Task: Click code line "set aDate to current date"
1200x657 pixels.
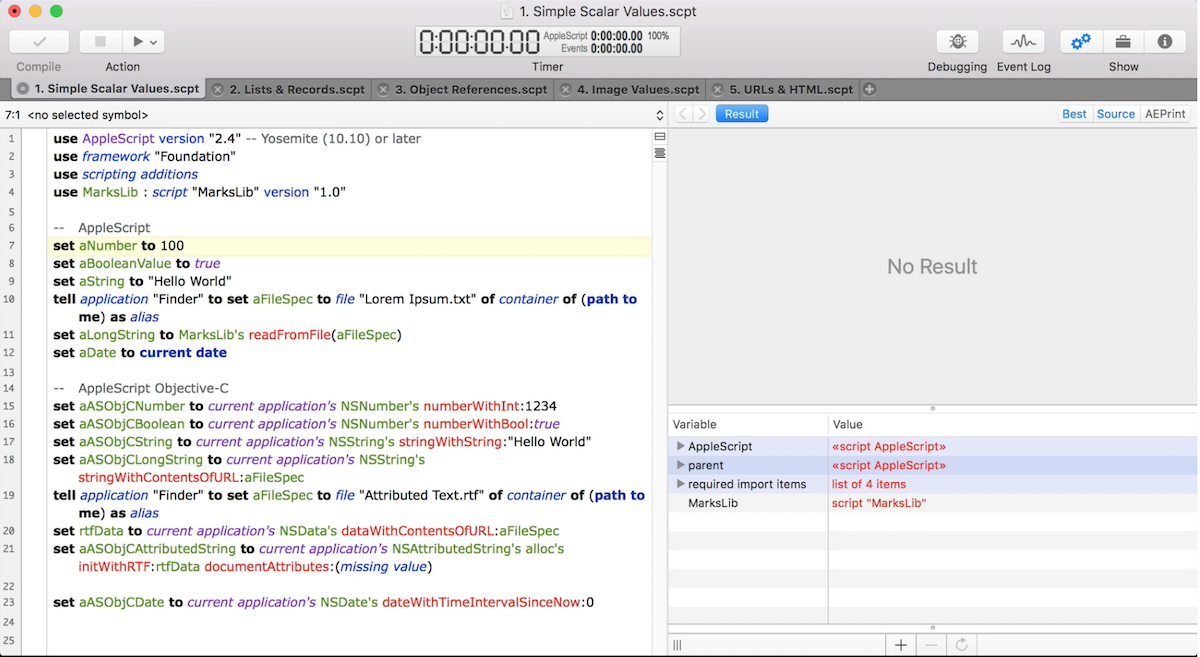Action: point(140,352)
